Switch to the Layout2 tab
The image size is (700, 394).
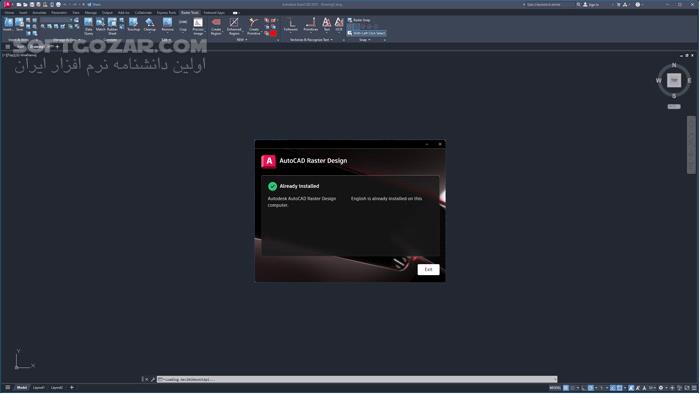(57, 388)
